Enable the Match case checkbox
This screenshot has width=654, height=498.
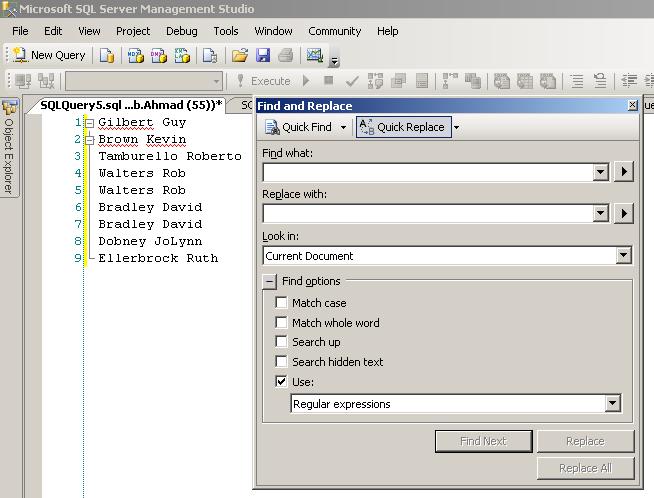pos(282,302)
